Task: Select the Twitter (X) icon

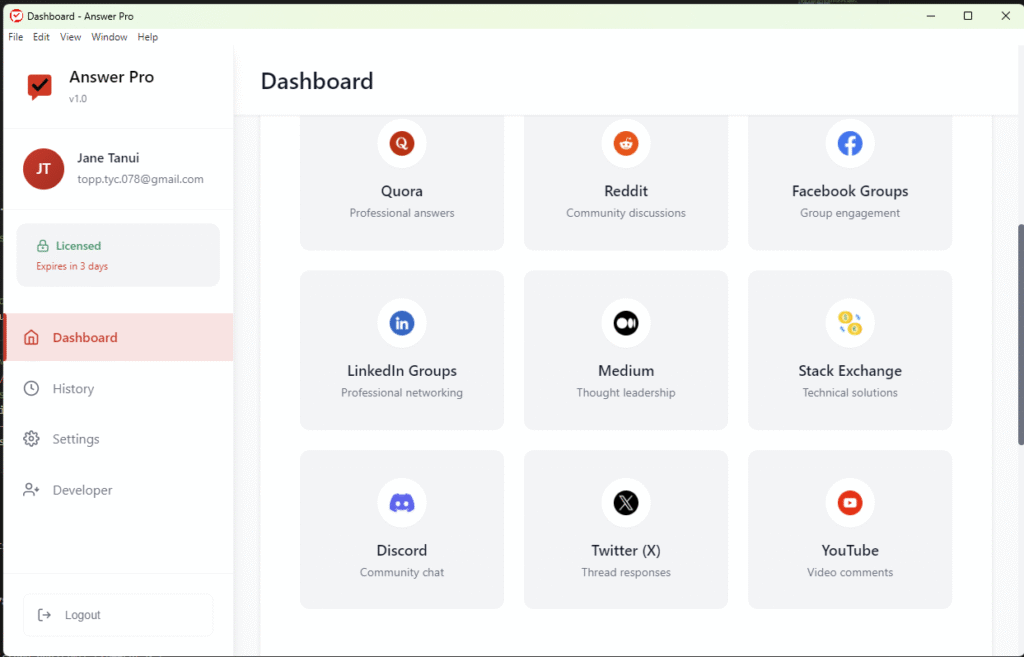Action: 626,502
